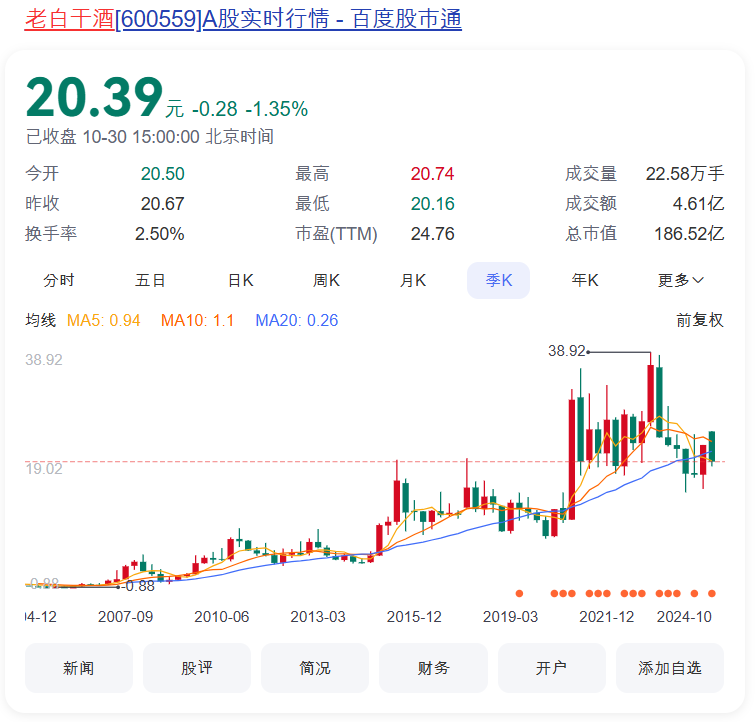This screenshot has height=722, width=755.
Task: Click the MA10: 1.1 indicator label
Action: [x=197, y=320]
